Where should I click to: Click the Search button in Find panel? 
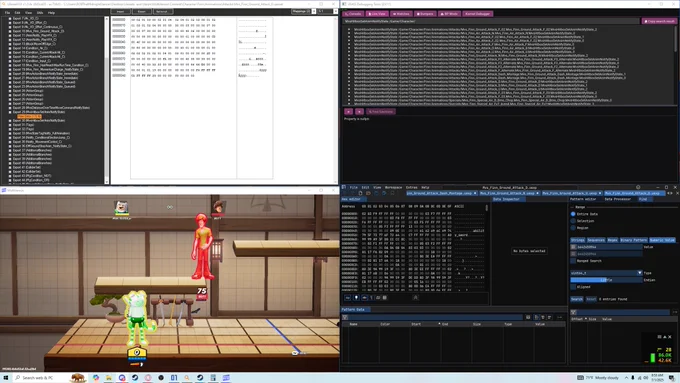[x=576, y=299]
